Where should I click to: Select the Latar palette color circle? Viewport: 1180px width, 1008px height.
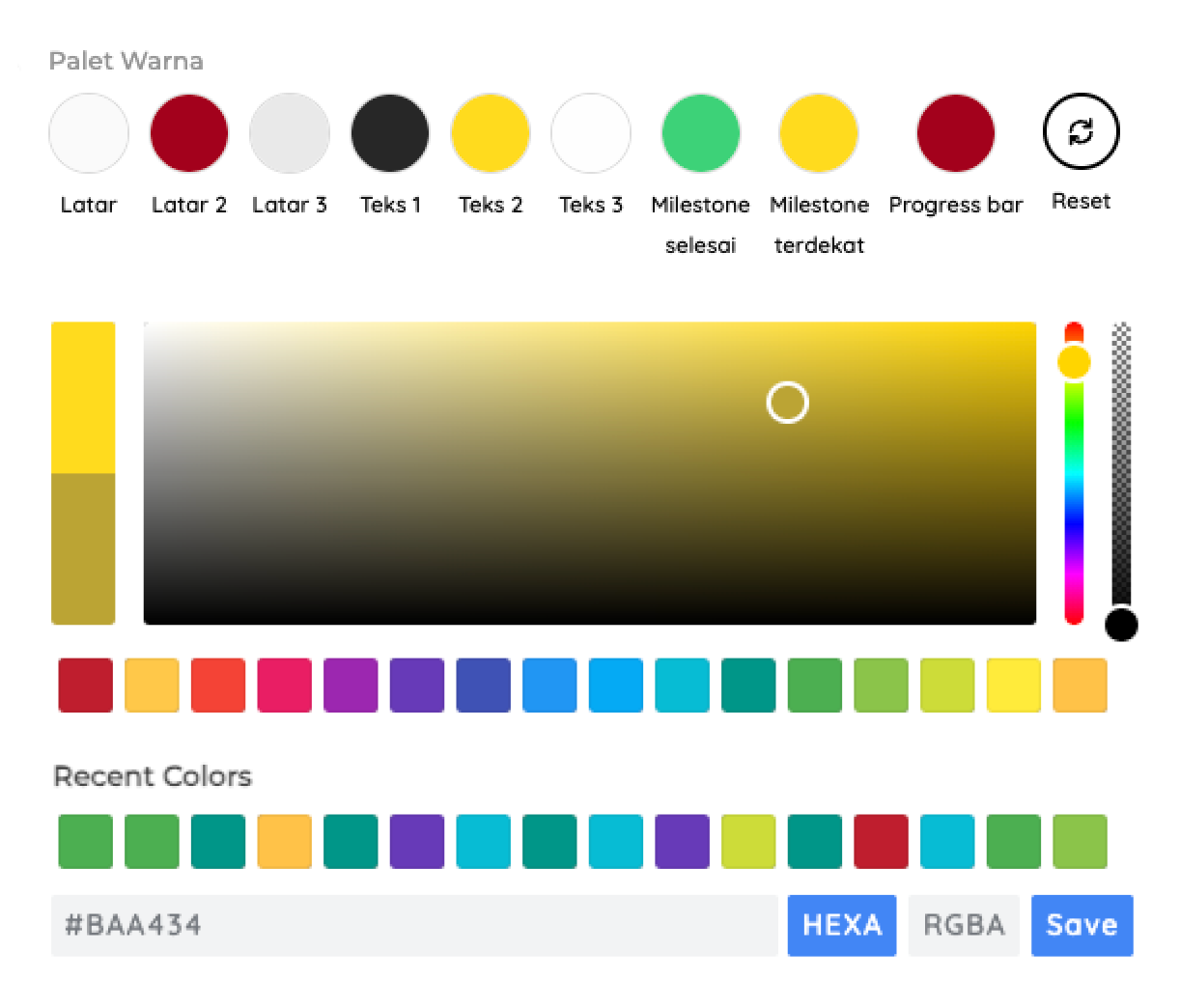pyautogui.click(x=89, y=133)
